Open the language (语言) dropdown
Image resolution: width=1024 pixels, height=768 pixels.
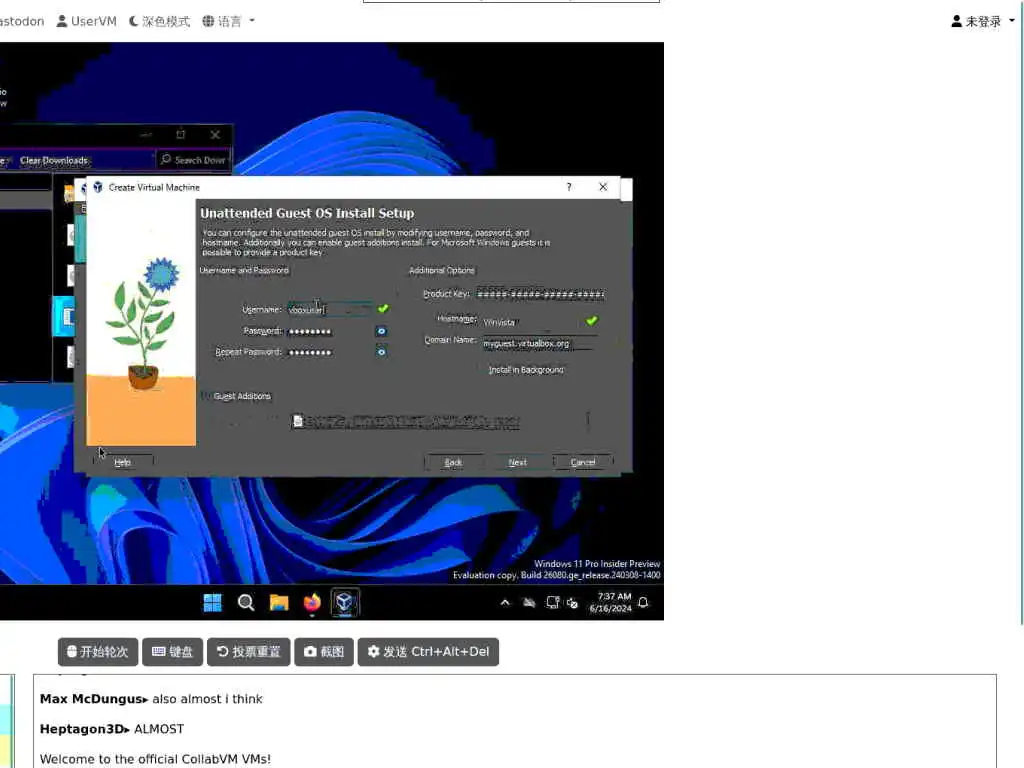pyautogui.click(x=228, y=22)
